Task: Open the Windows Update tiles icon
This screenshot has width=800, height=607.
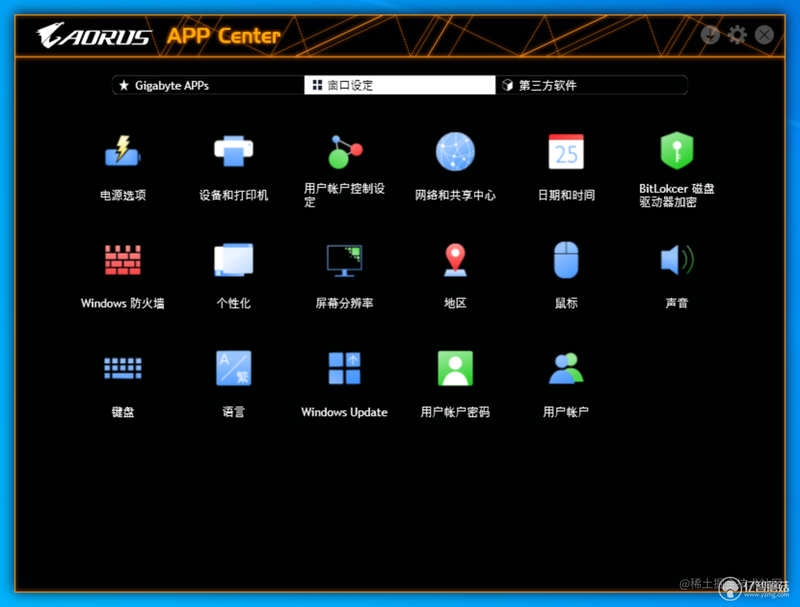Action: (344, 368)
